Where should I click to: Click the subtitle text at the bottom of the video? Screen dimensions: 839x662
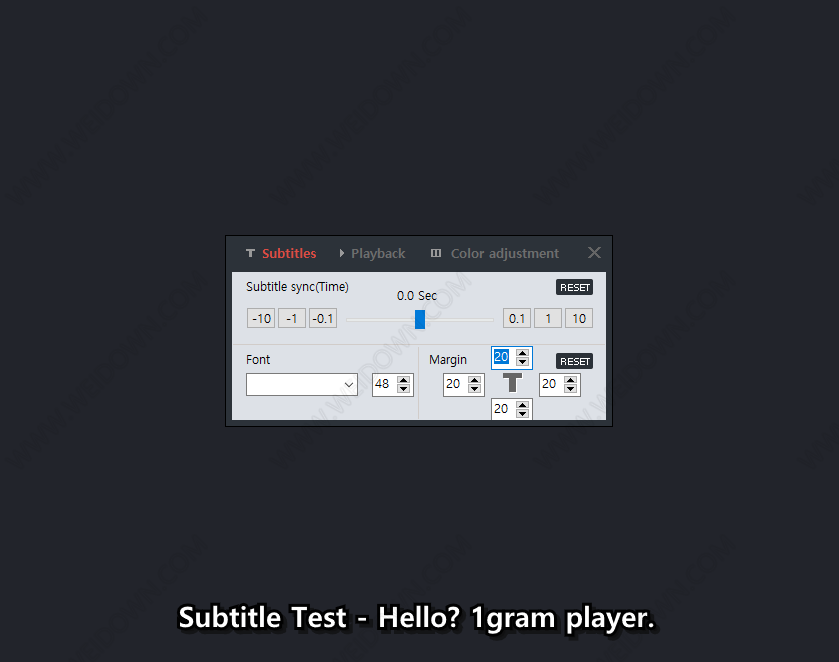416,618
